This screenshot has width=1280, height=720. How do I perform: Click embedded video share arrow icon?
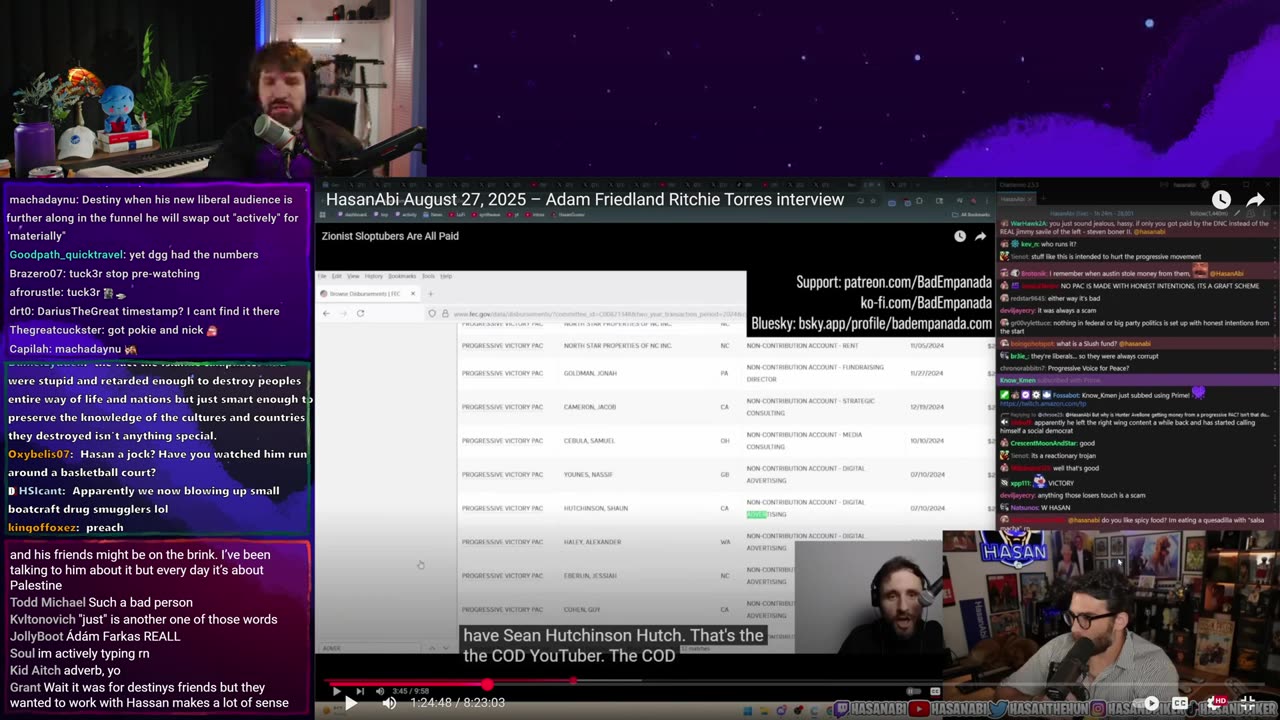tap(980, 236)
